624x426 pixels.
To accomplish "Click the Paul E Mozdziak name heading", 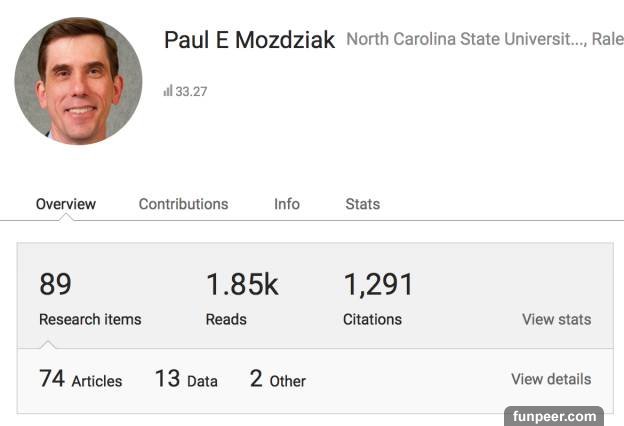I will point(249,40).
